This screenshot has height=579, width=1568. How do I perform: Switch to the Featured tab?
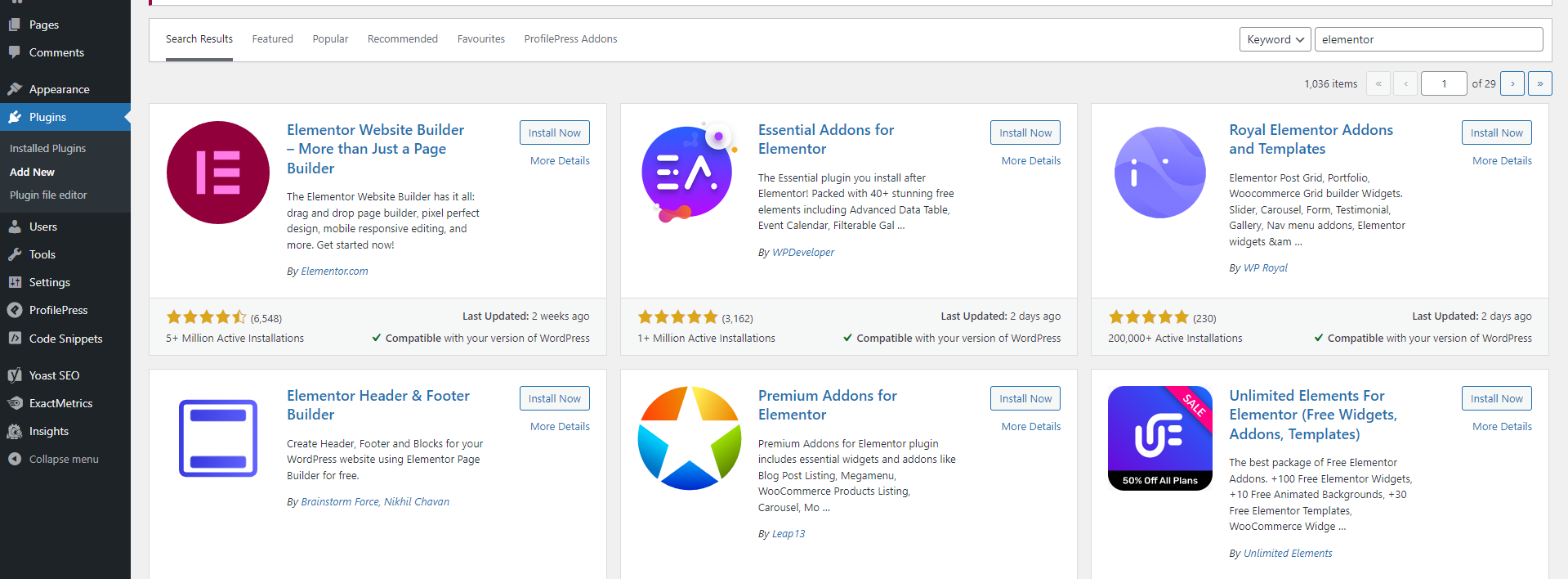(x=272, y=39)
